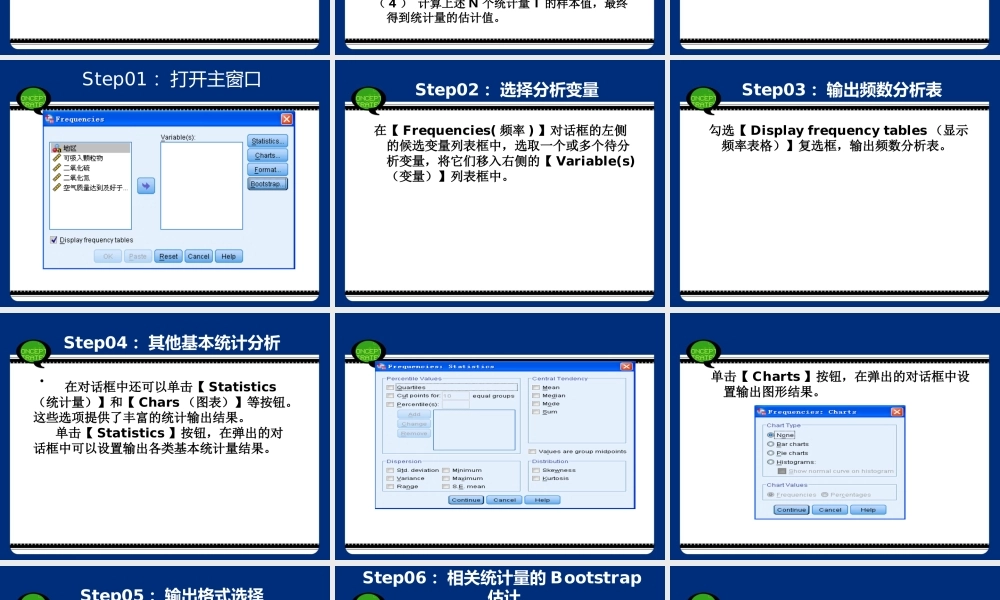Click SPSS icon on Frequencies: Charts title bar
The width and height of the screenshot is (1000, 600).
tap(761, 412)
